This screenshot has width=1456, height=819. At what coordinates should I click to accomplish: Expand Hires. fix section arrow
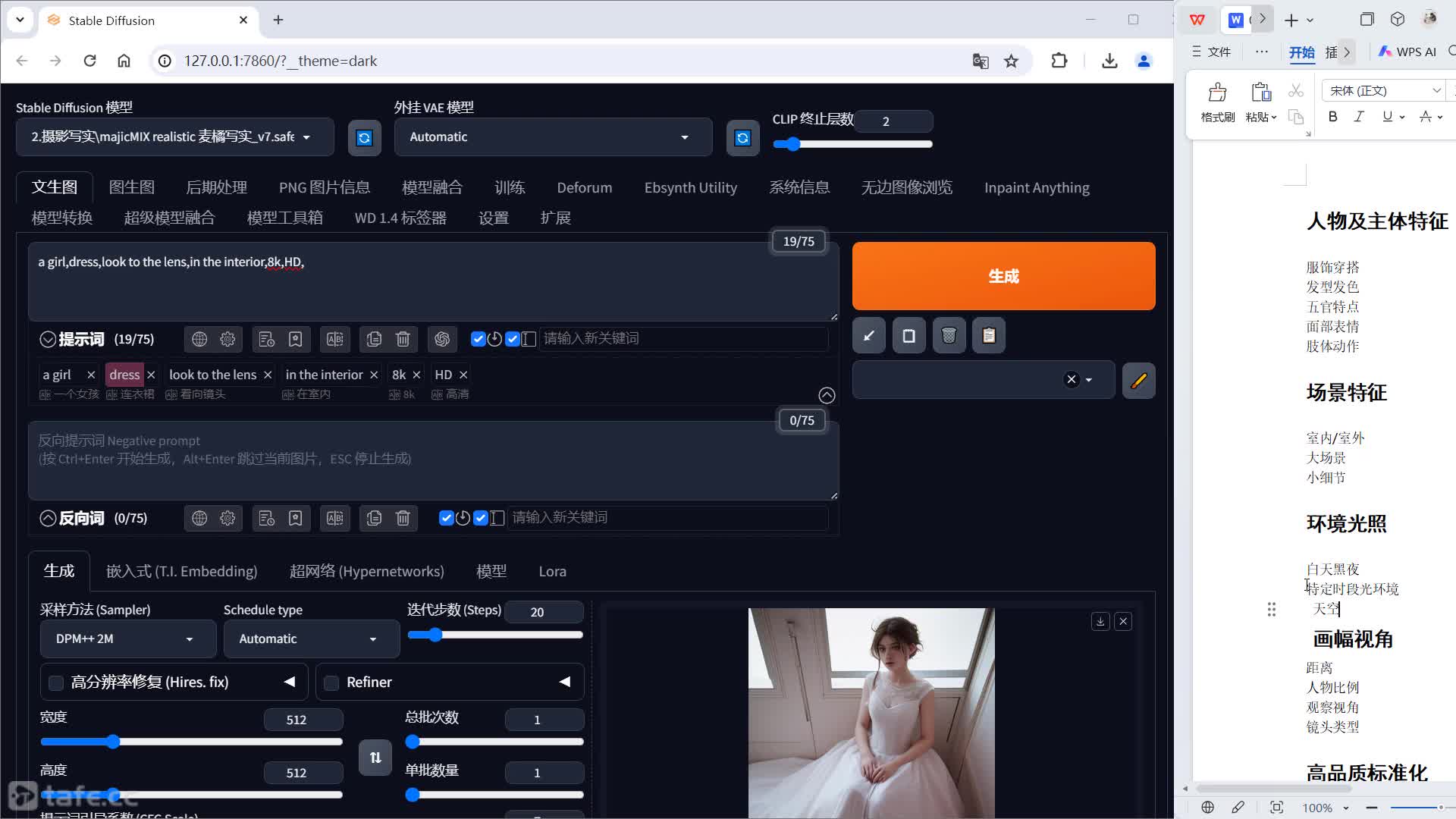[290, 682]
